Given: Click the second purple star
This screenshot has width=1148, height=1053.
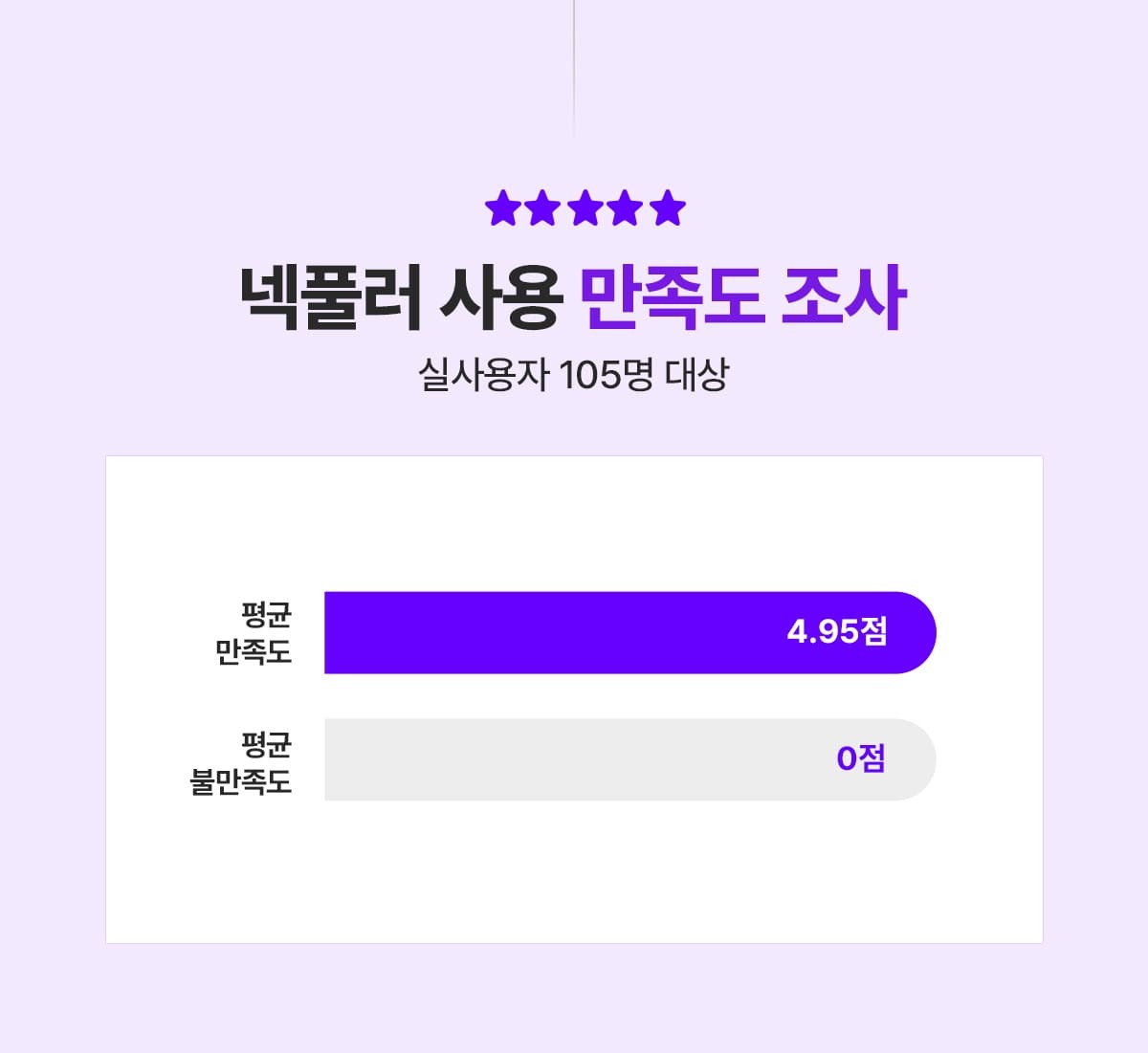Looking at the screenshot, I should point(543,208).
